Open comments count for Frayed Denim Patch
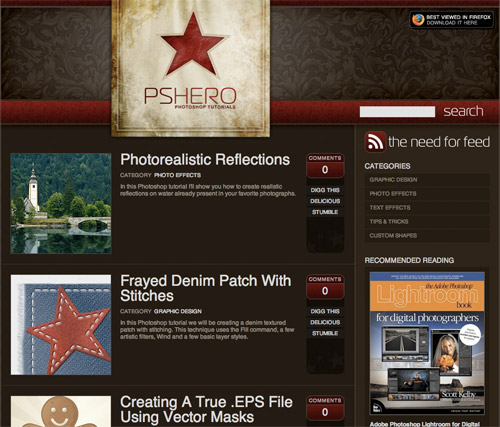Screen dimensions: 500x427 (325, 287)
